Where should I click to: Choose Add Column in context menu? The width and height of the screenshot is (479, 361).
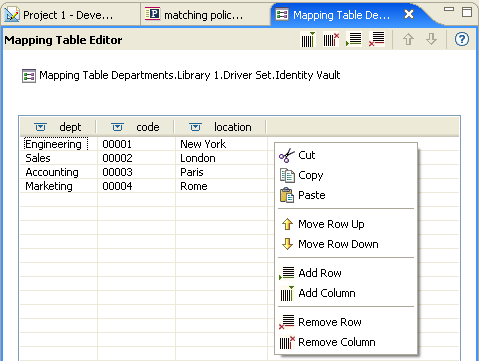click(x=346, y=293)
